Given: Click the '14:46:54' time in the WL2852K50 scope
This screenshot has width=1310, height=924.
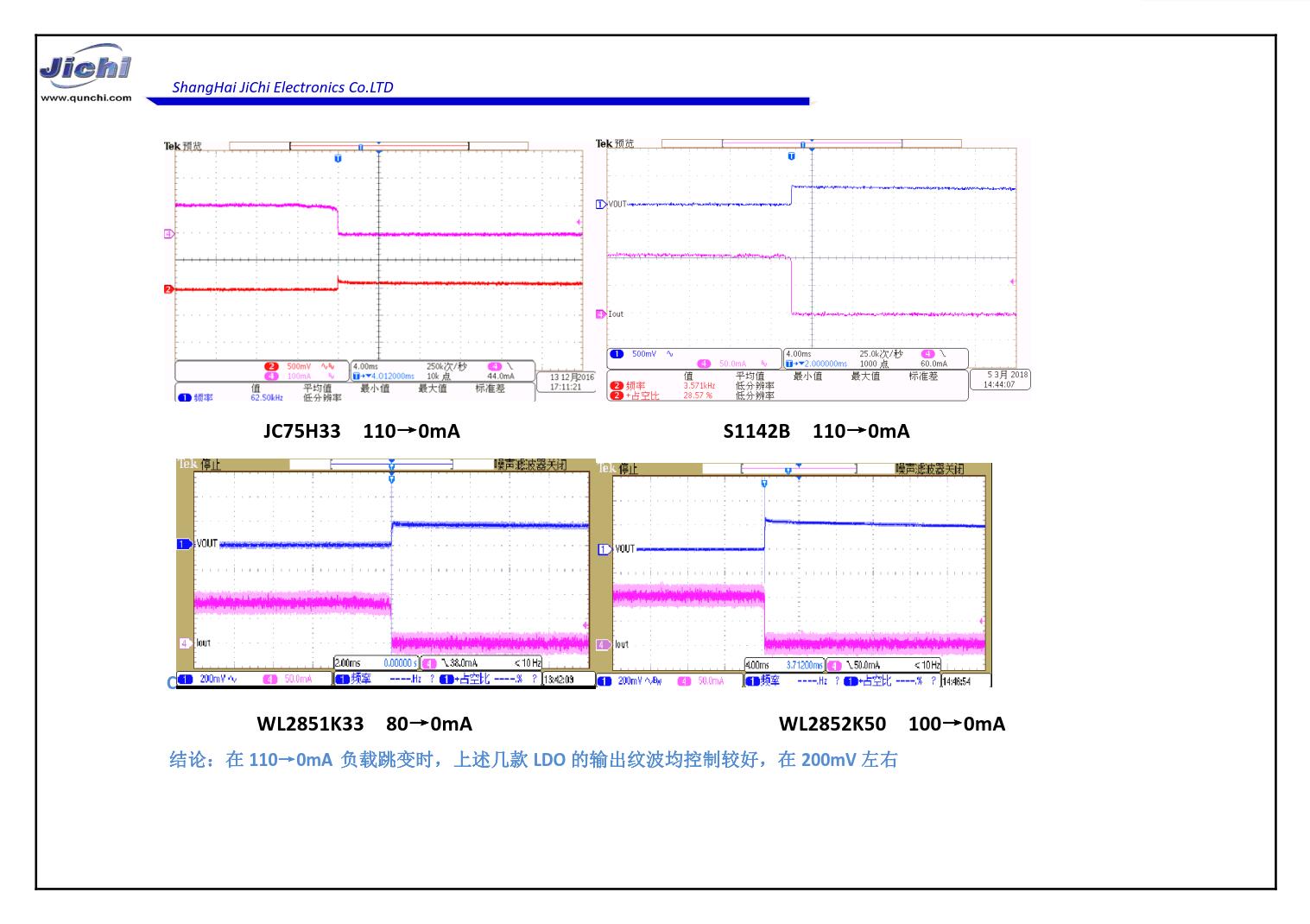Looking at the screenshot, I should (955, 681).
